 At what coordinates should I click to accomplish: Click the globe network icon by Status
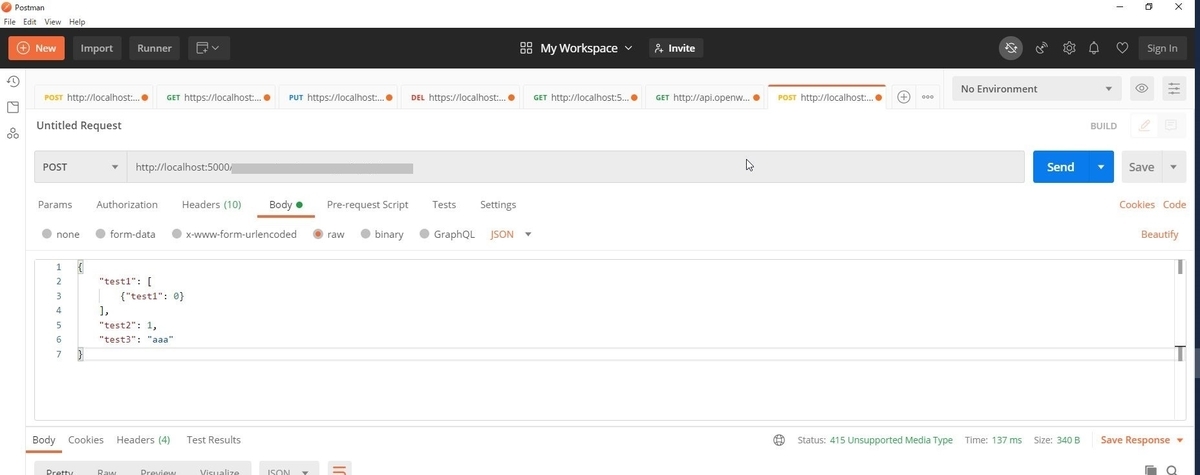(779, 440)
